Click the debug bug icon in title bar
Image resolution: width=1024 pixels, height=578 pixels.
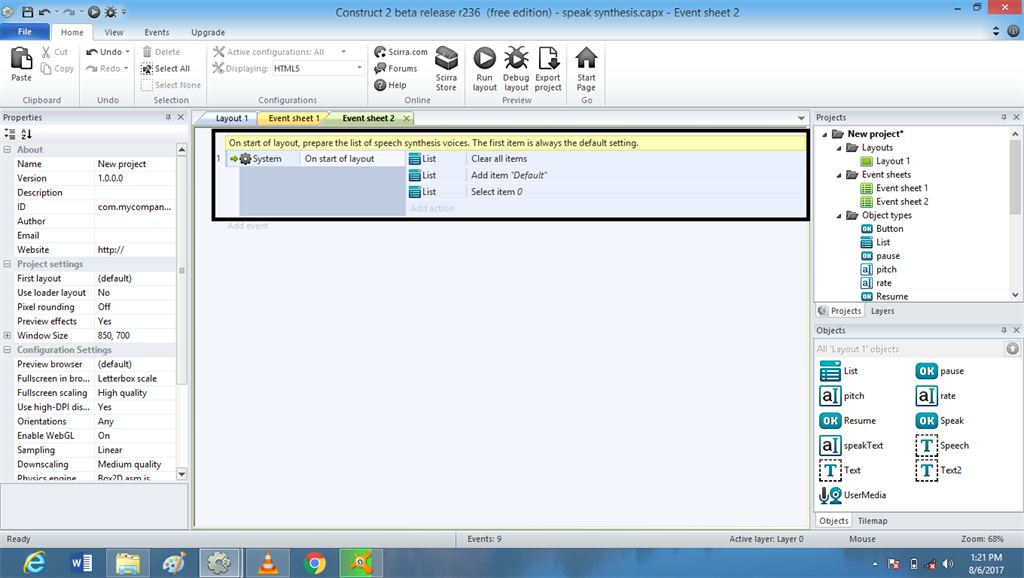110,12
